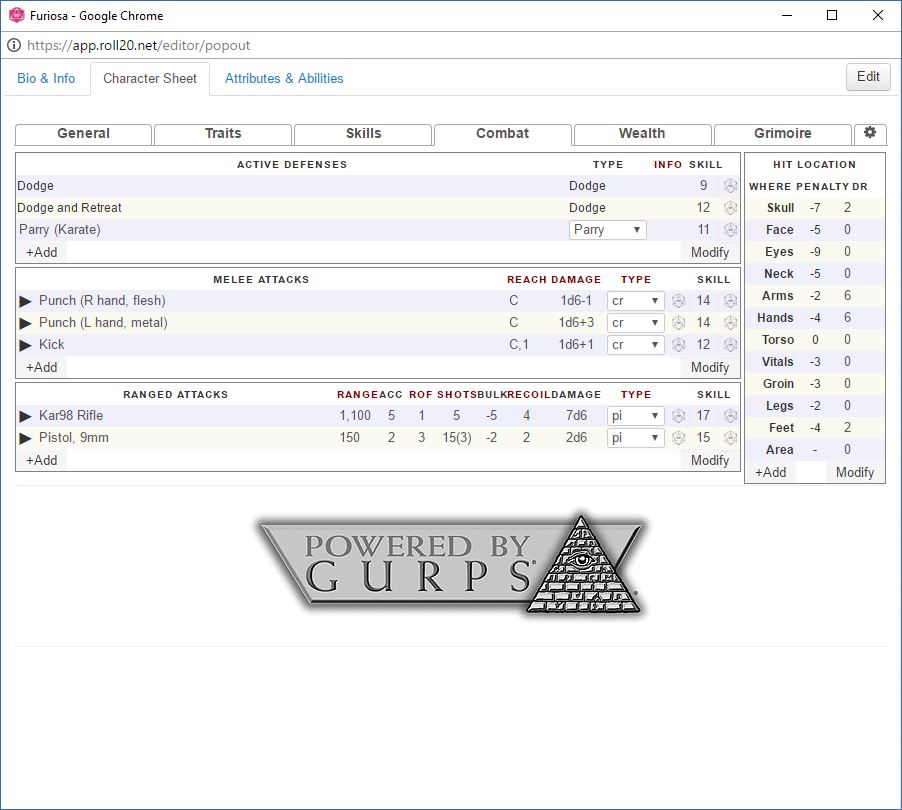Click the Kar98 Rifle weapon name

coord(71,415)
